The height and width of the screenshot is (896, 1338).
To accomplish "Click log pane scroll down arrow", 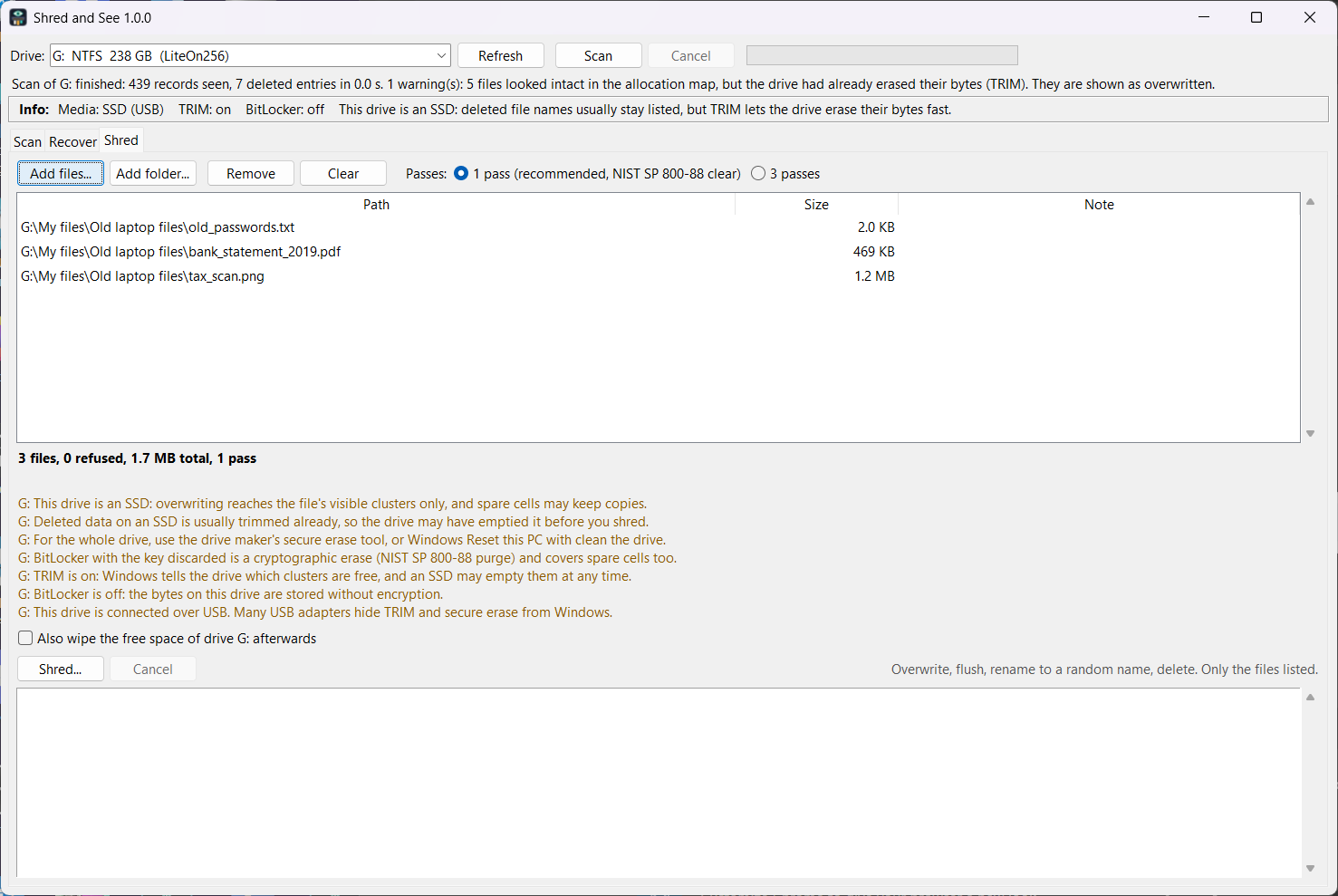I will pos(1310,868).
